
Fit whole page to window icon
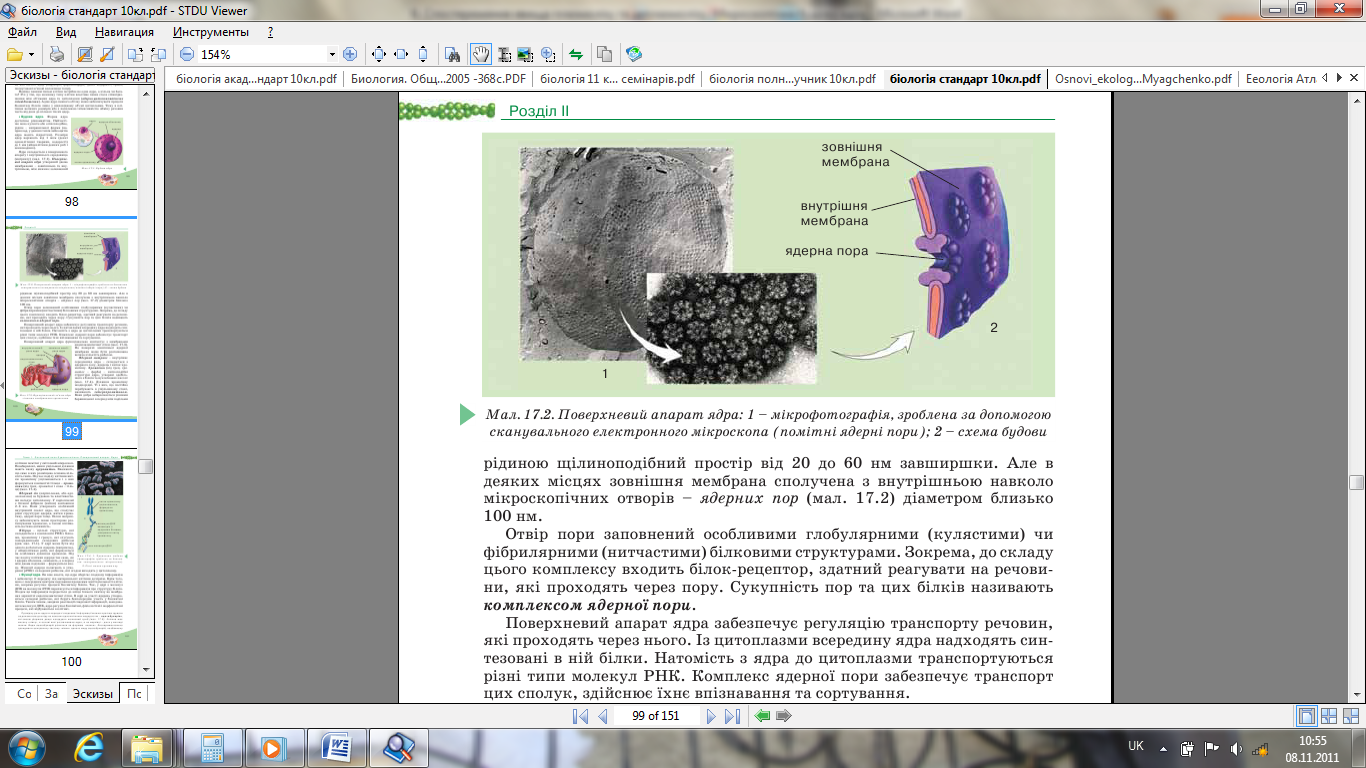379,54
